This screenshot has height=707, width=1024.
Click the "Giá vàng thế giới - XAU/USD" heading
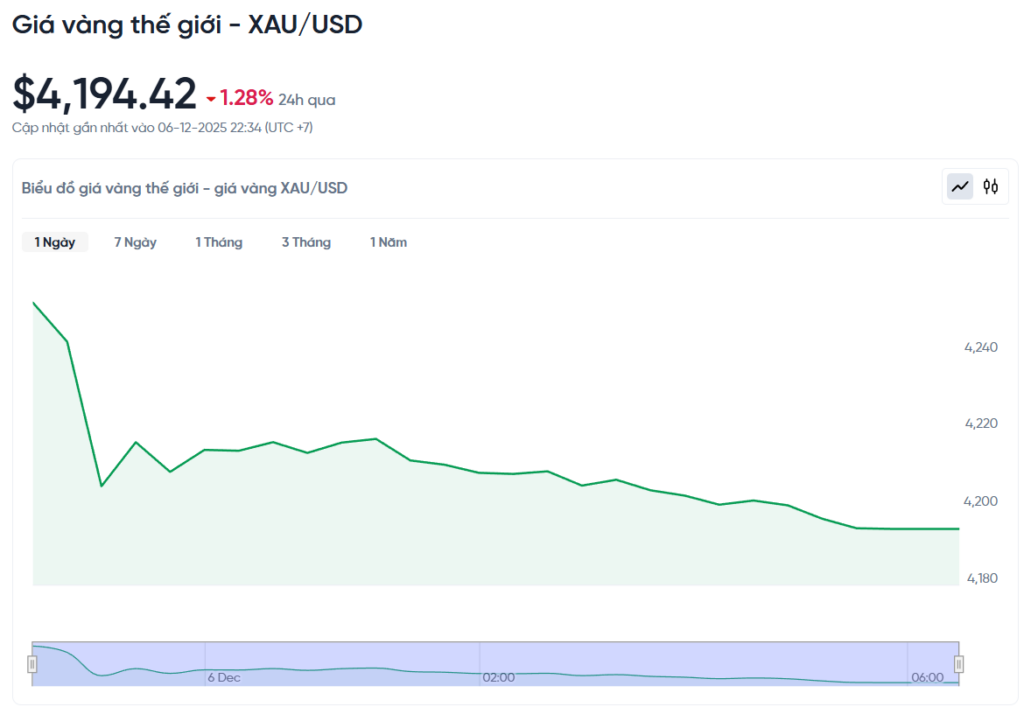coord(187,26)
